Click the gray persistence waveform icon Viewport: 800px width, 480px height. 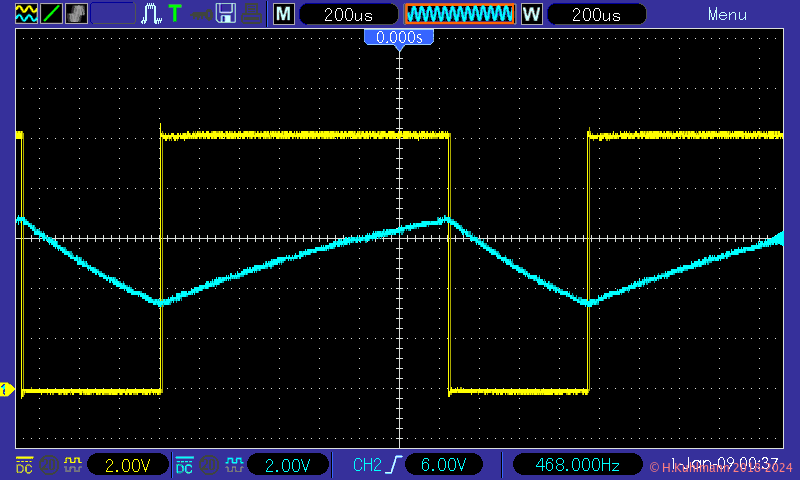pos(77,14)
